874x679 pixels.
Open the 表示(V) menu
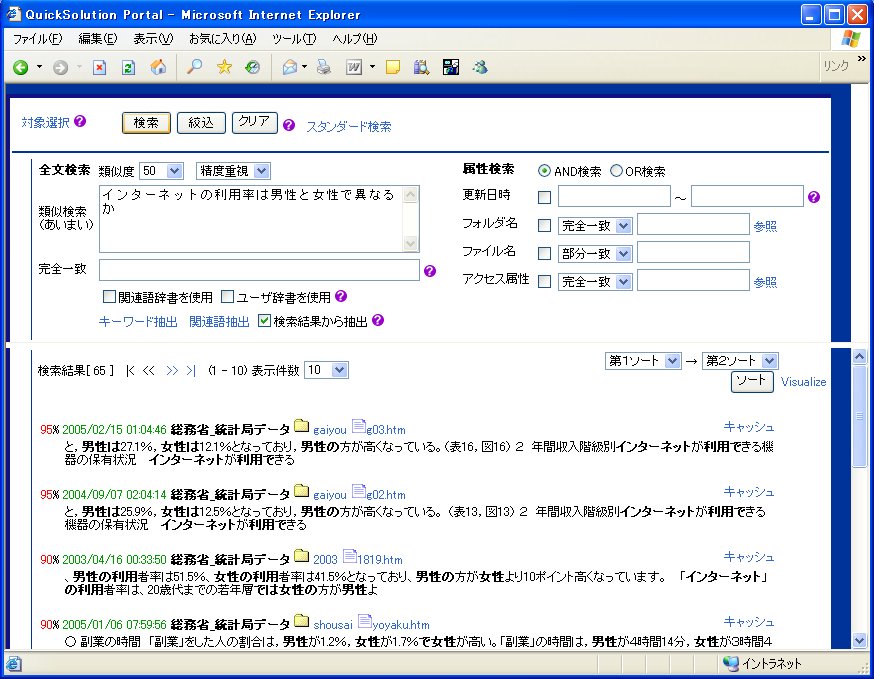click(x=153, y=38)
